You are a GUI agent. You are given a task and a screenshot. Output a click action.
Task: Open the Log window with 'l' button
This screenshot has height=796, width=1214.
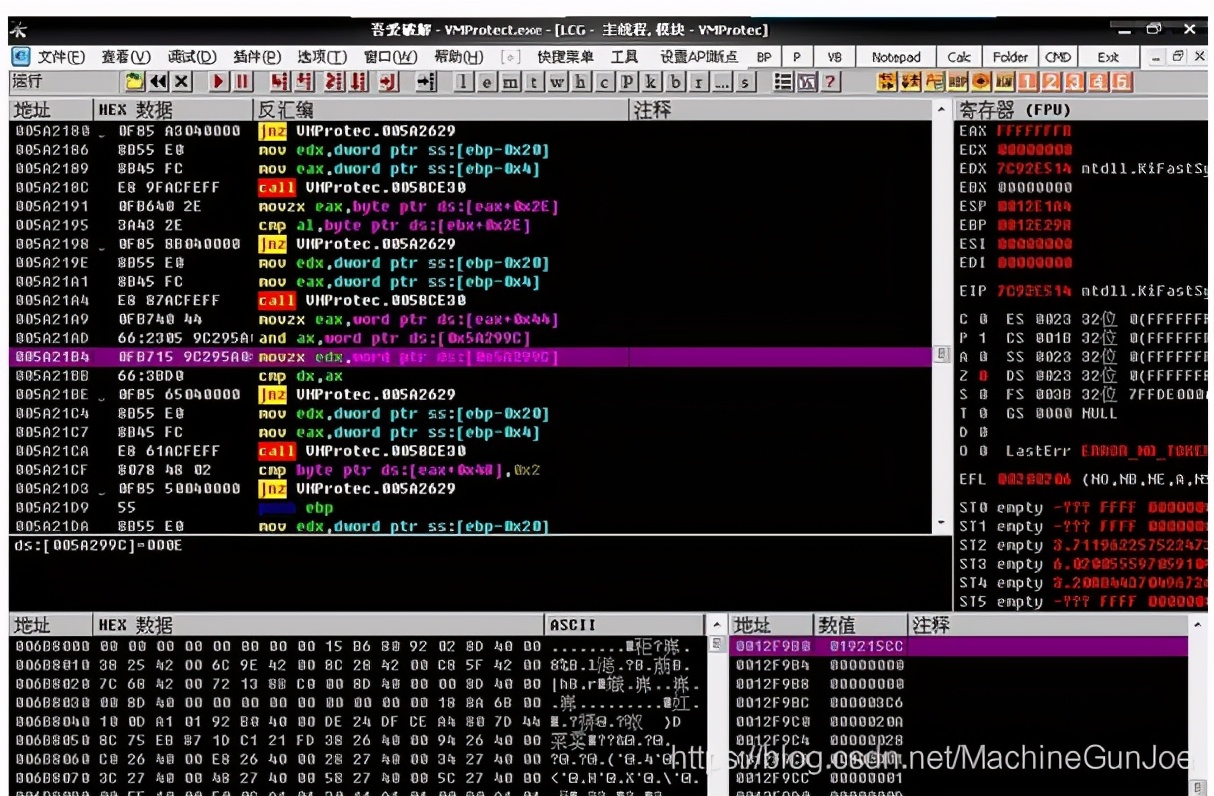click(463, 82)
